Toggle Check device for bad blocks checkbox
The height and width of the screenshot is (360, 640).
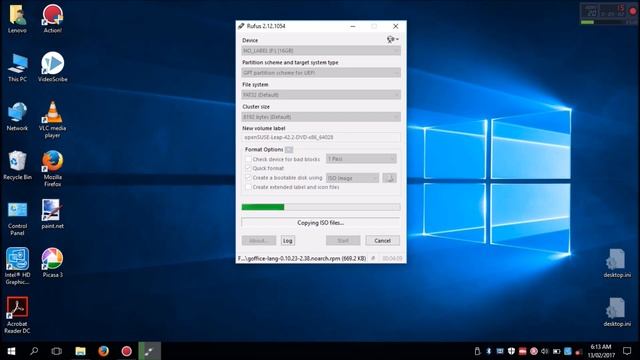248,159
